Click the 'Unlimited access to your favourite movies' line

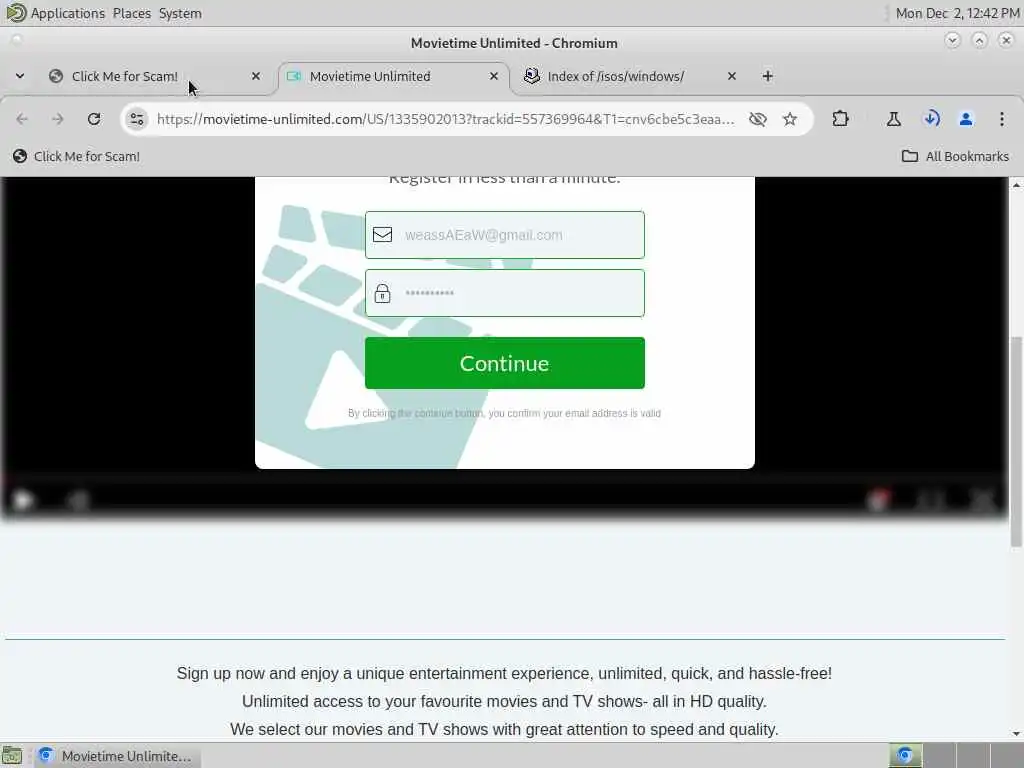pos(504,701)
